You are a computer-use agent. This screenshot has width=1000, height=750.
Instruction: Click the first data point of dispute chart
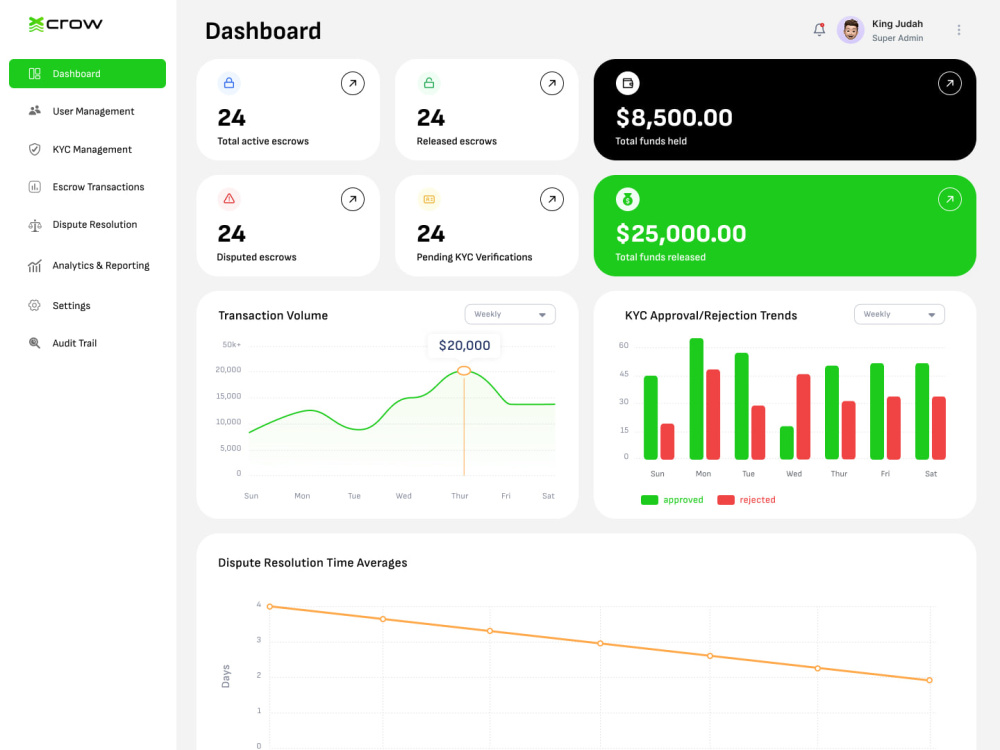pos(270,607)
